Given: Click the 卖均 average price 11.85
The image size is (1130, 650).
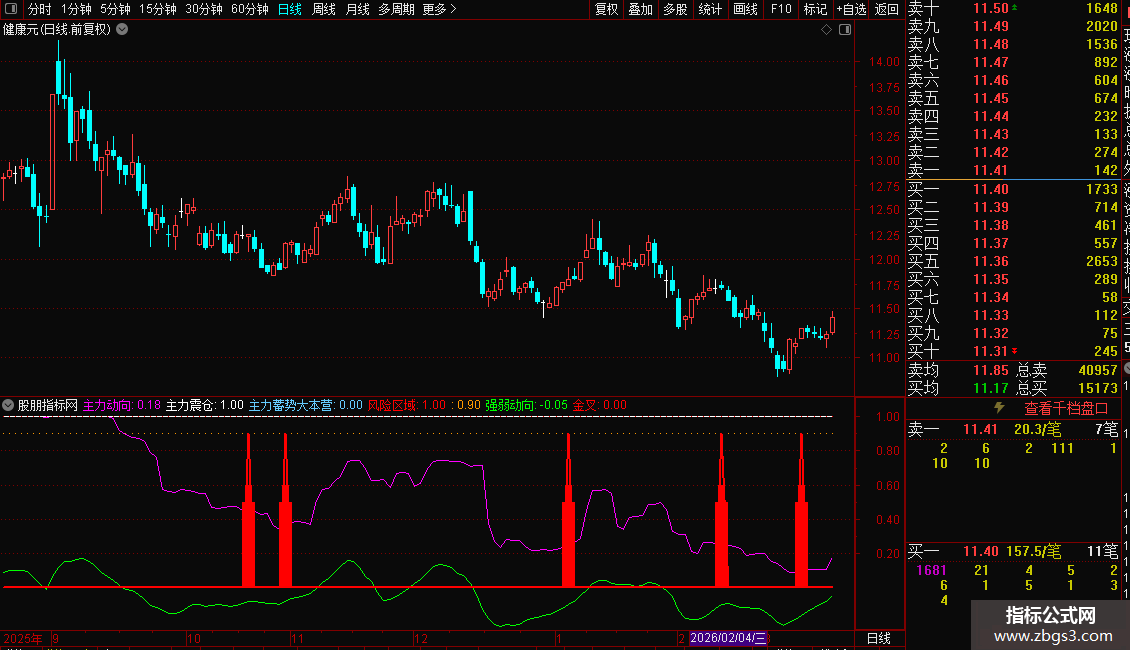Looking at the screenshot, I should (990, 370).
